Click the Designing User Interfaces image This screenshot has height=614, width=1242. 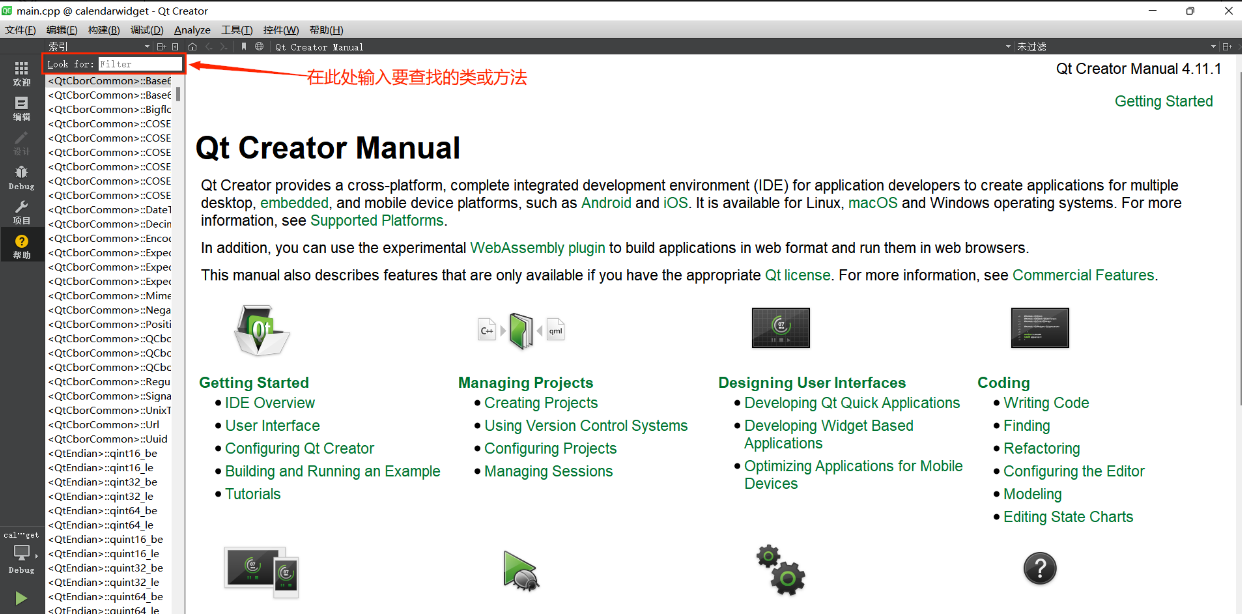[781, 328]
